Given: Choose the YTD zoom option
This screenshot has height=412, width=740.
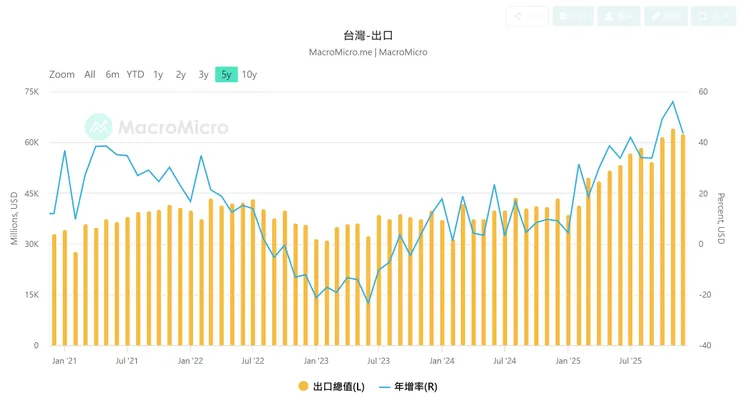Looking at the screenshot, I should coord(135,75).
